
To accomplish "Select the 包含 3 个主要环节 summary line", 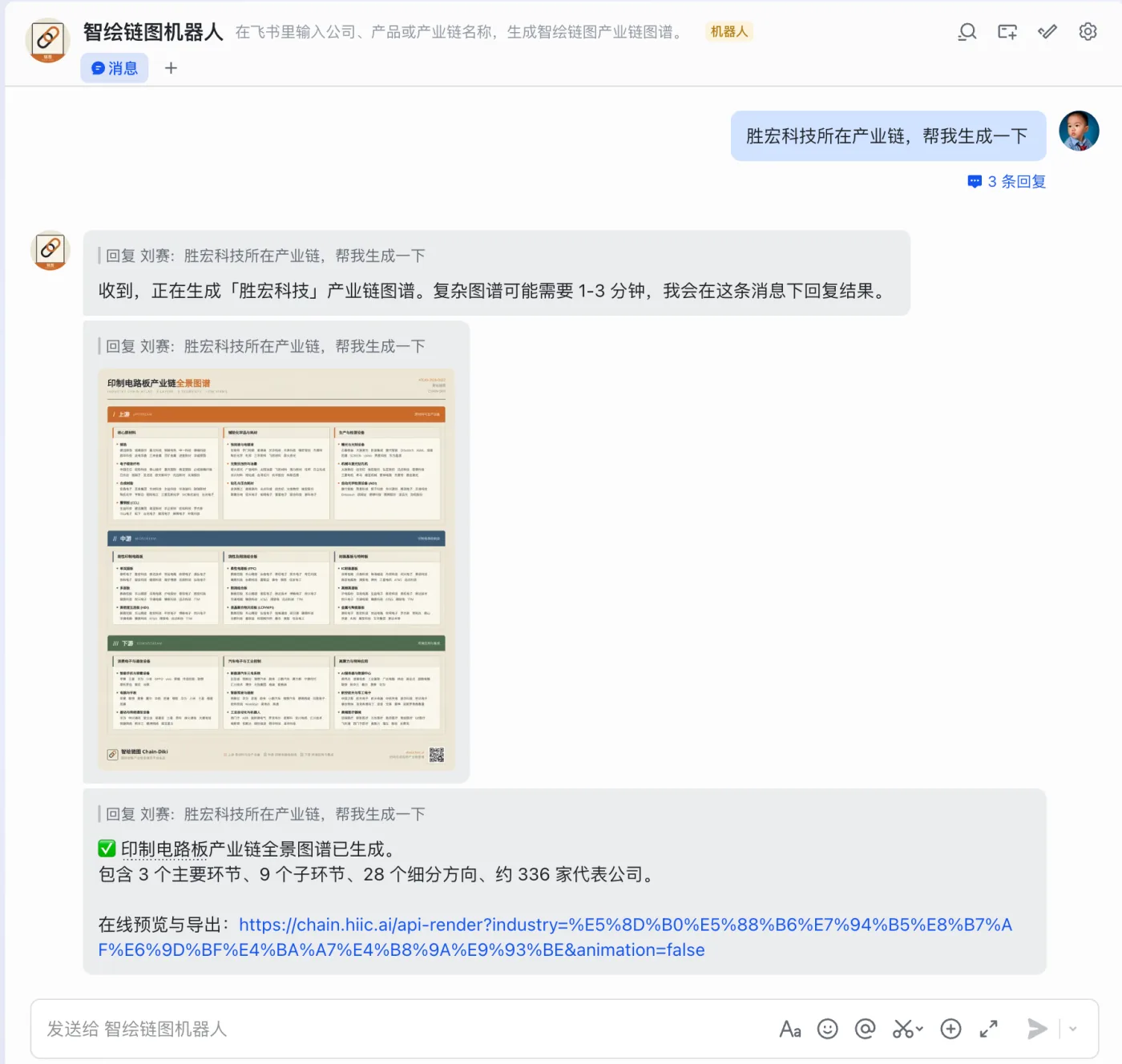I will click(x=377, y=874).
